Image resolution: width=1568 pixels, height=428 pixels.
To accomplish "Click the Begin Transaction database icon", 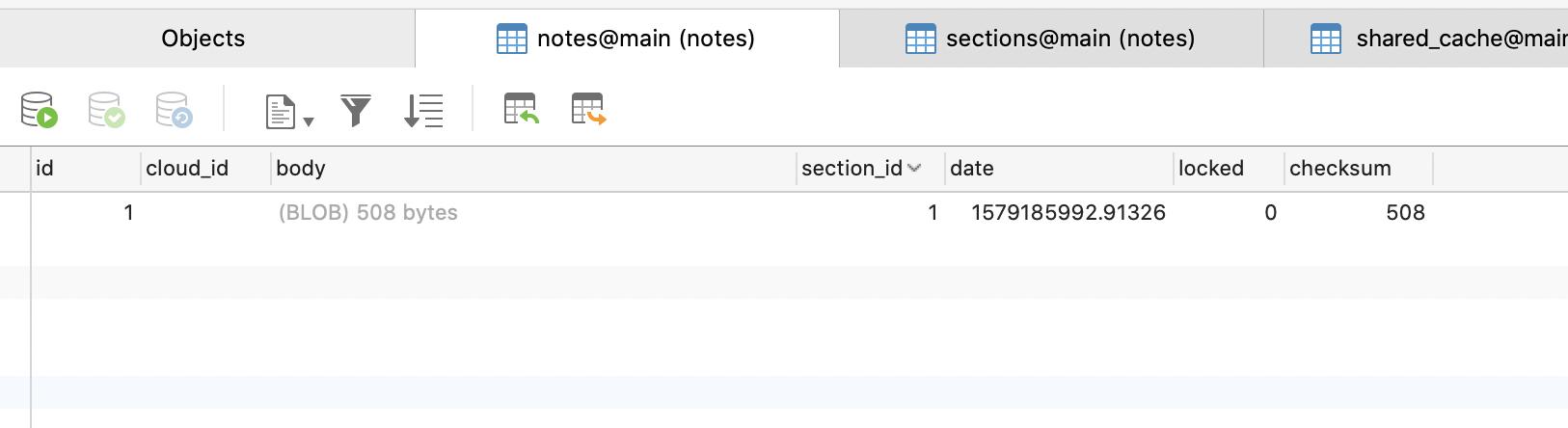I will point(40,110).
